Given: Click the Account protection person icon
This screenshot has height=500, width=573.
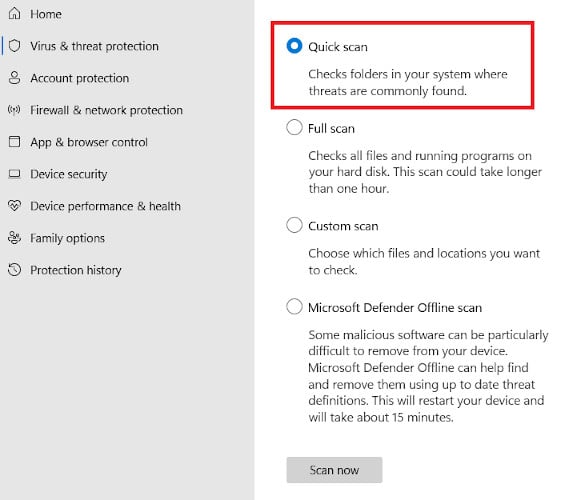Looking at the screenshot, I should click(x=15, y=78).
